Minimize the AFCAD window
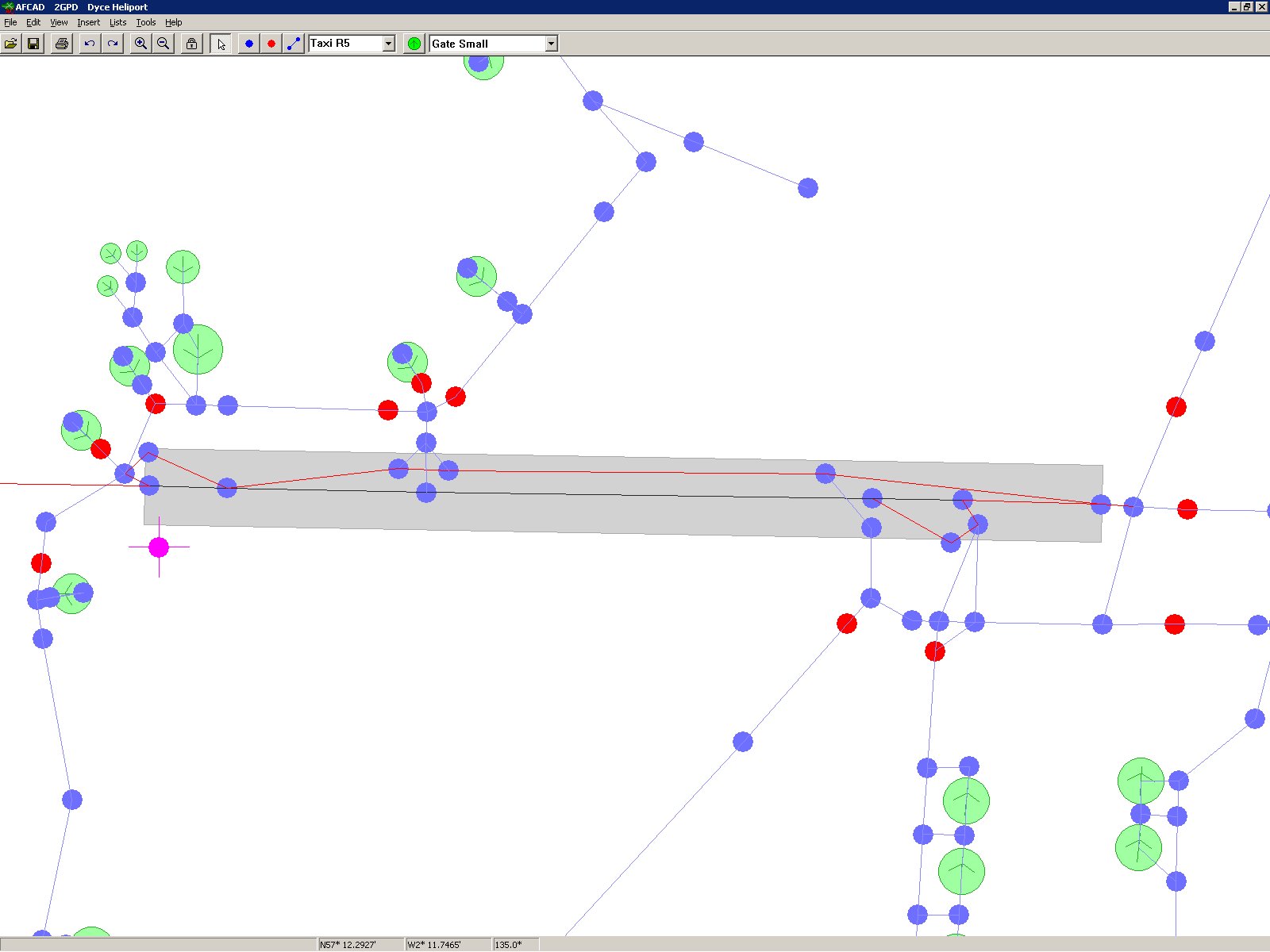Screen dimensions: 1270x952 pyautogui.click(x=1234, y=6)
